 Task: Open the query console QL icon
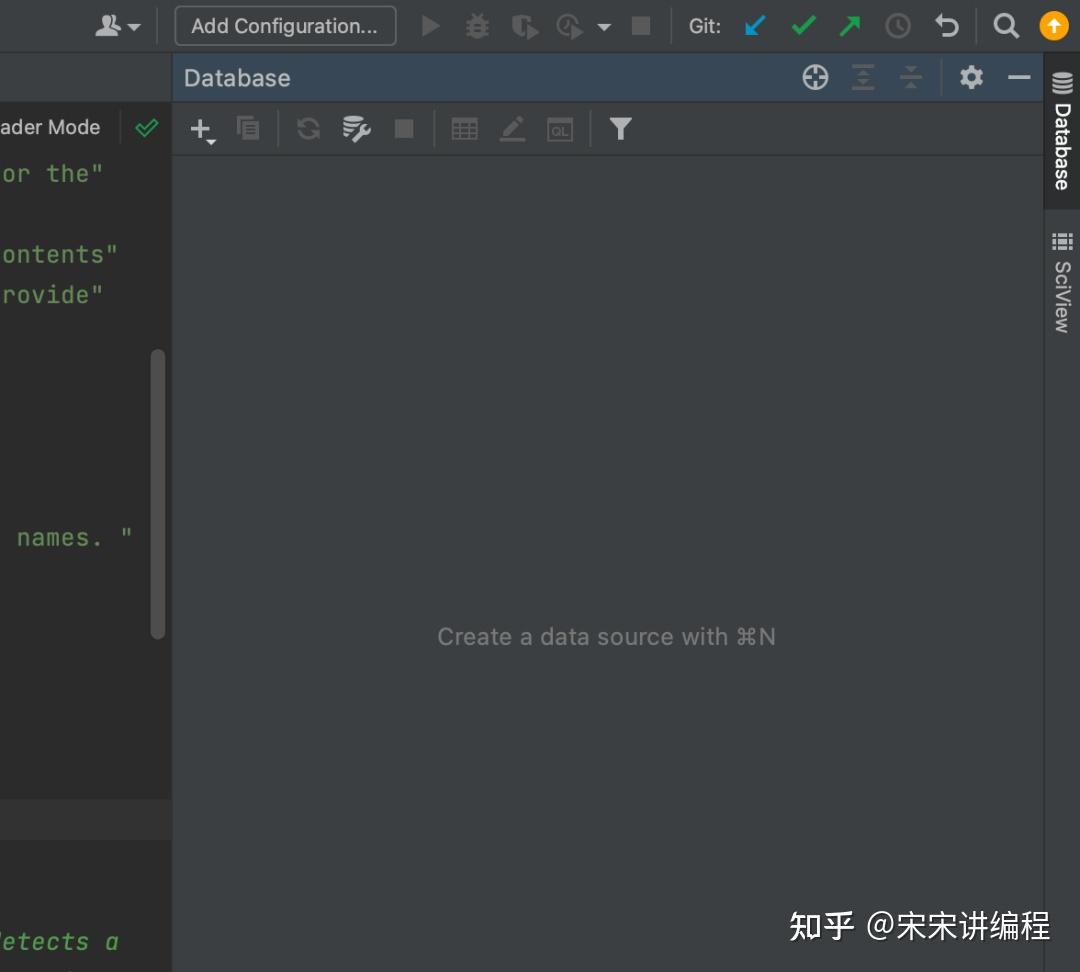tap(560, 130)
